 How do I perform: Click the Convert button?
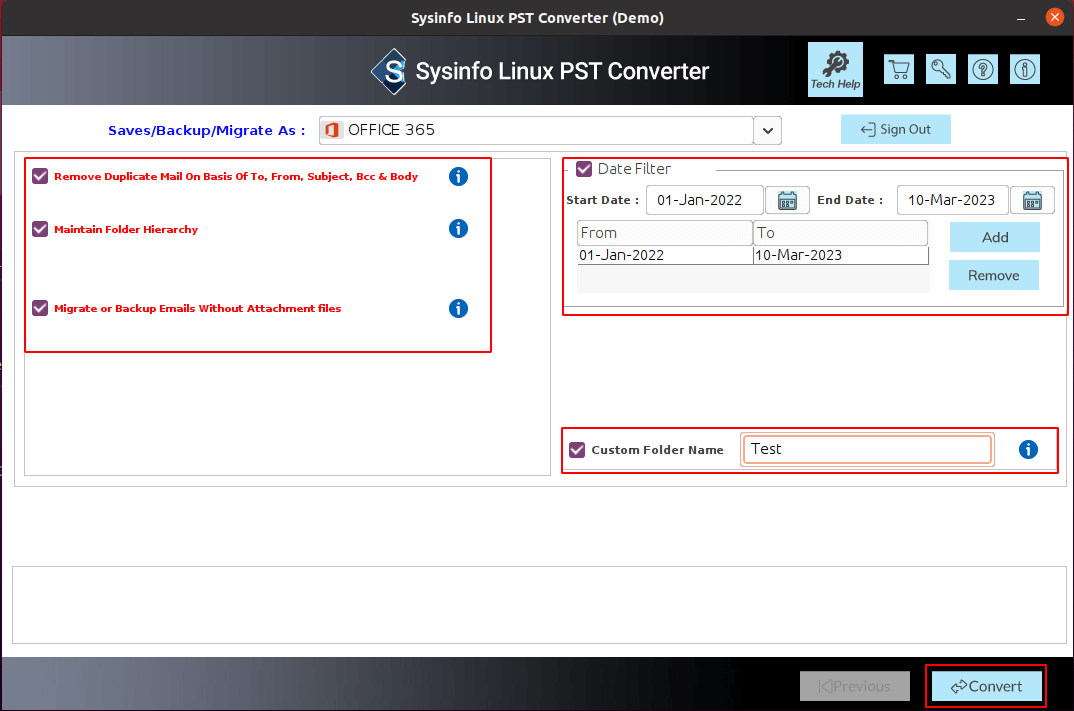click(986, 686)
